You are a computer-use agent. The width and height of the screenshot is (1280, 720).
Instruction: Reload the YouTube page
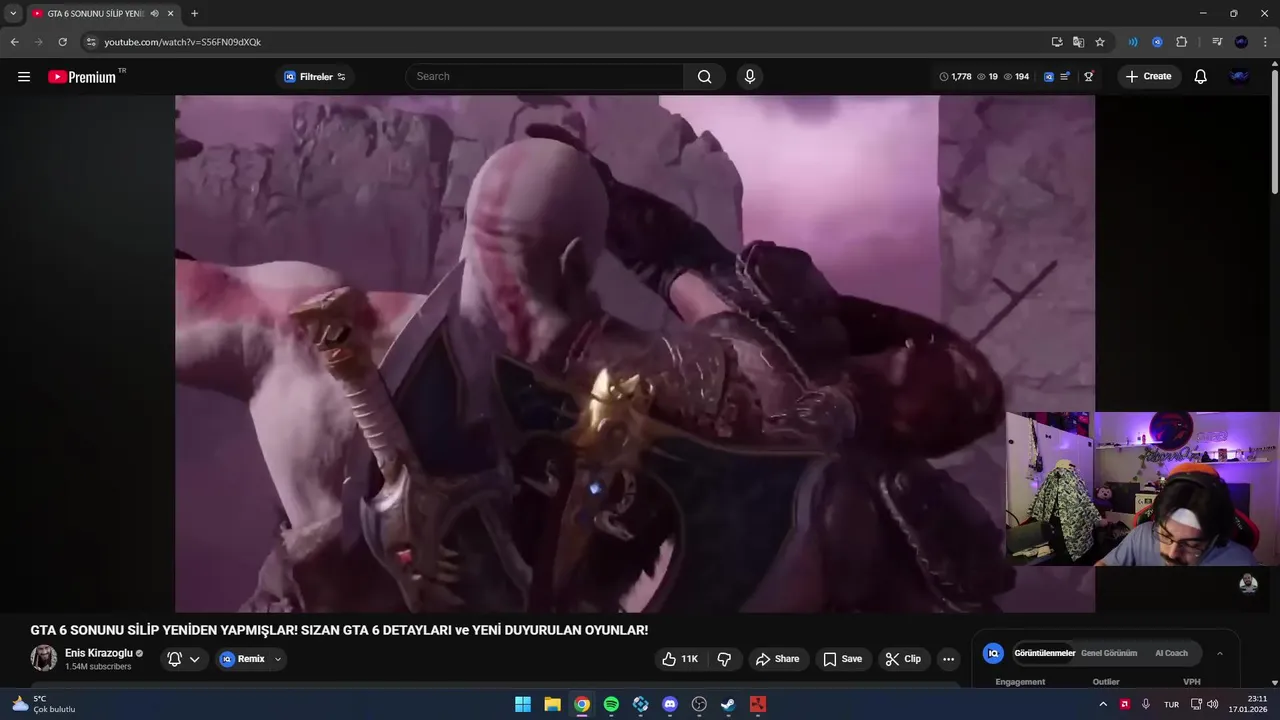[x=62, y=42]
